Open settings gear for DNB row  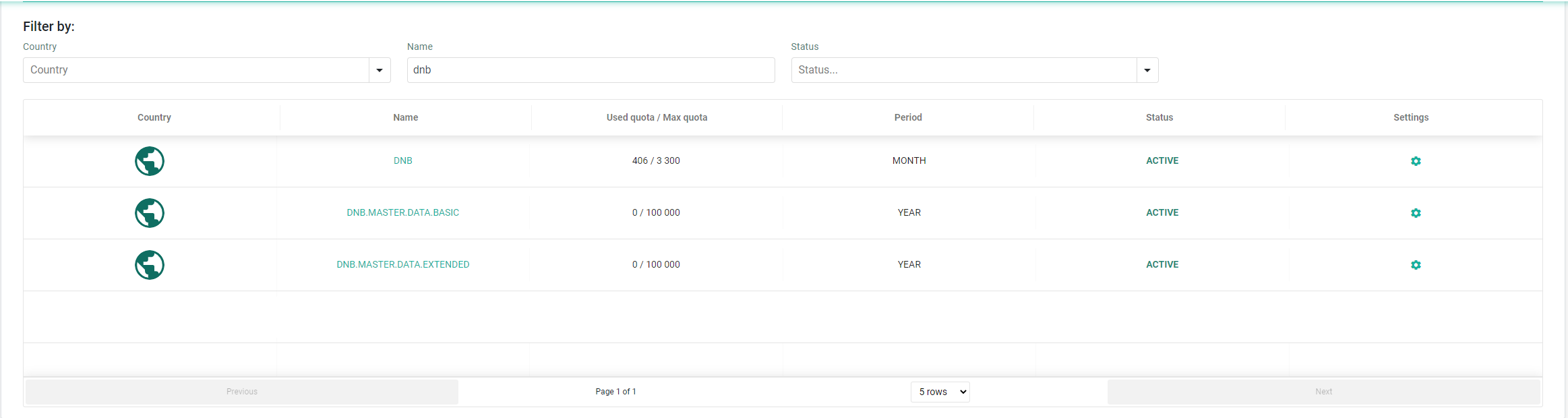point(1416,161)
